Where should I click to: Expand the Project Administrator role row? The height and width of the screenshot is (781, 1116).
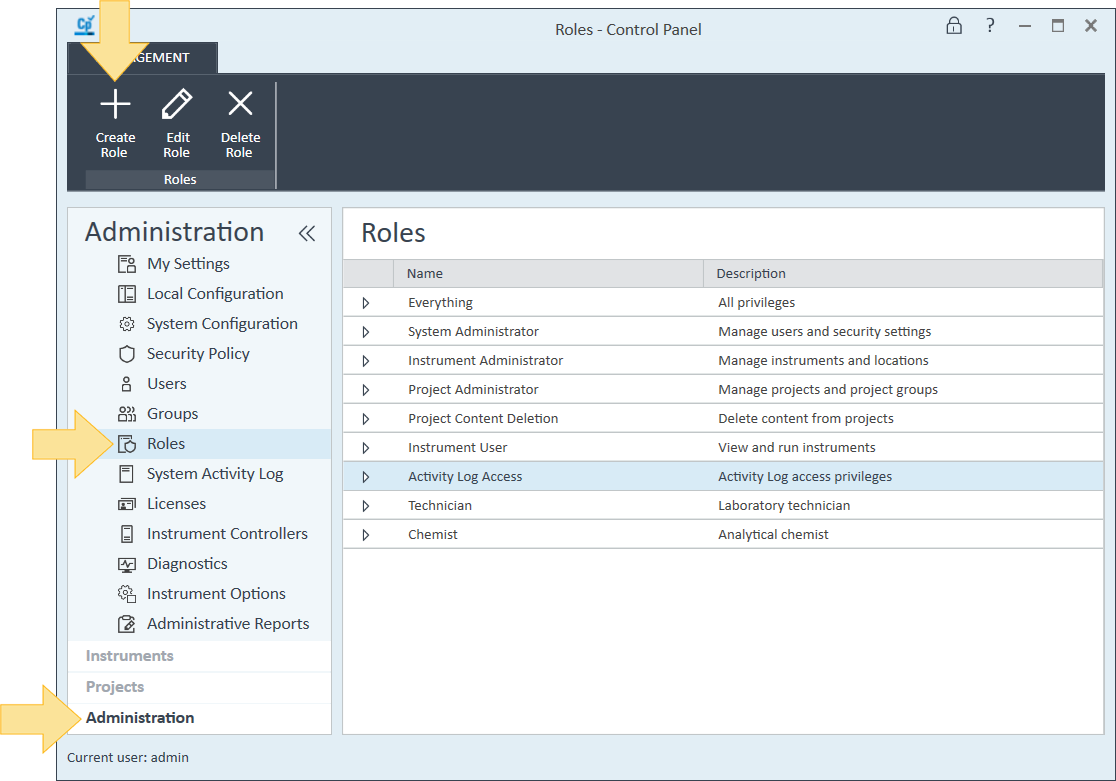(x=366, y=390)
